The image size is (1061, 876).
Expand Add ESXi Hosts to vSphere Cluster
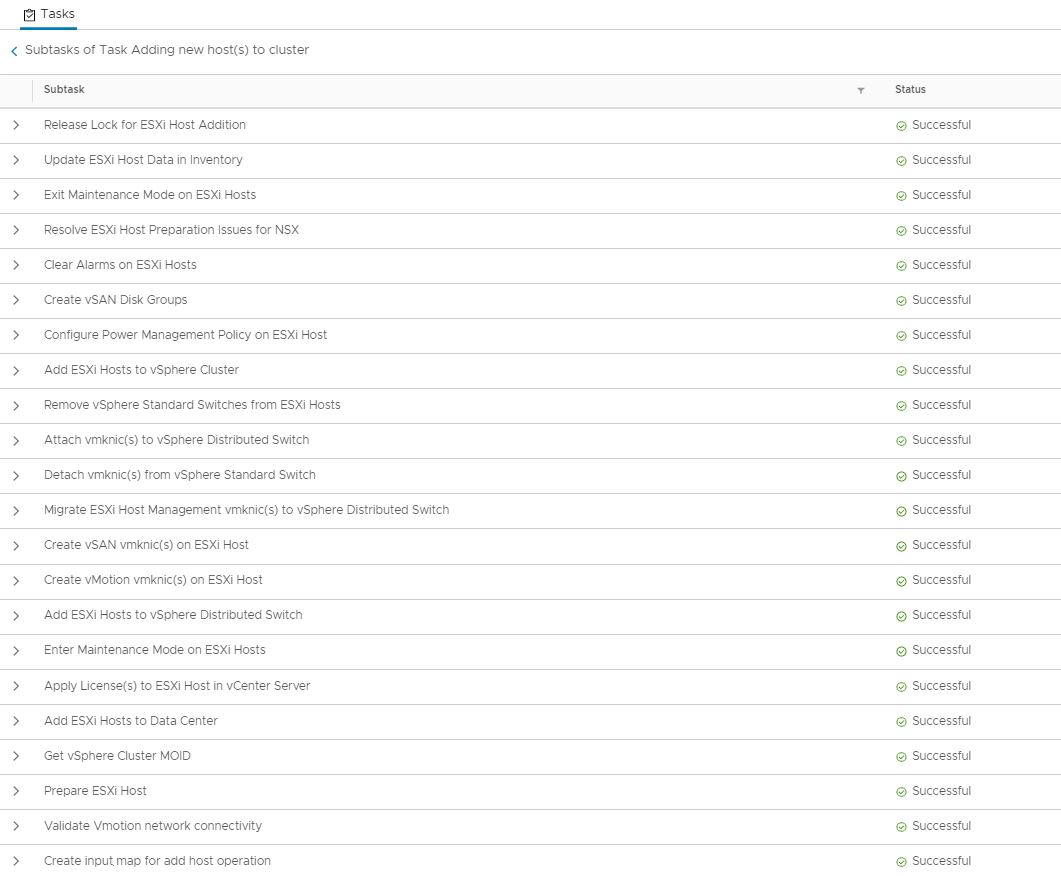click(x=16, y=370)
